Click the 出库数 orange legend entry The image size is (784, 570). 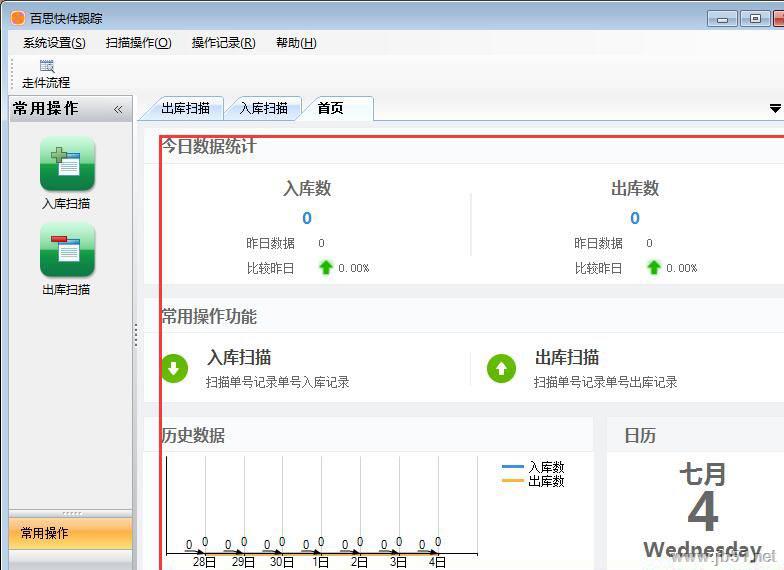click(533, 481)
